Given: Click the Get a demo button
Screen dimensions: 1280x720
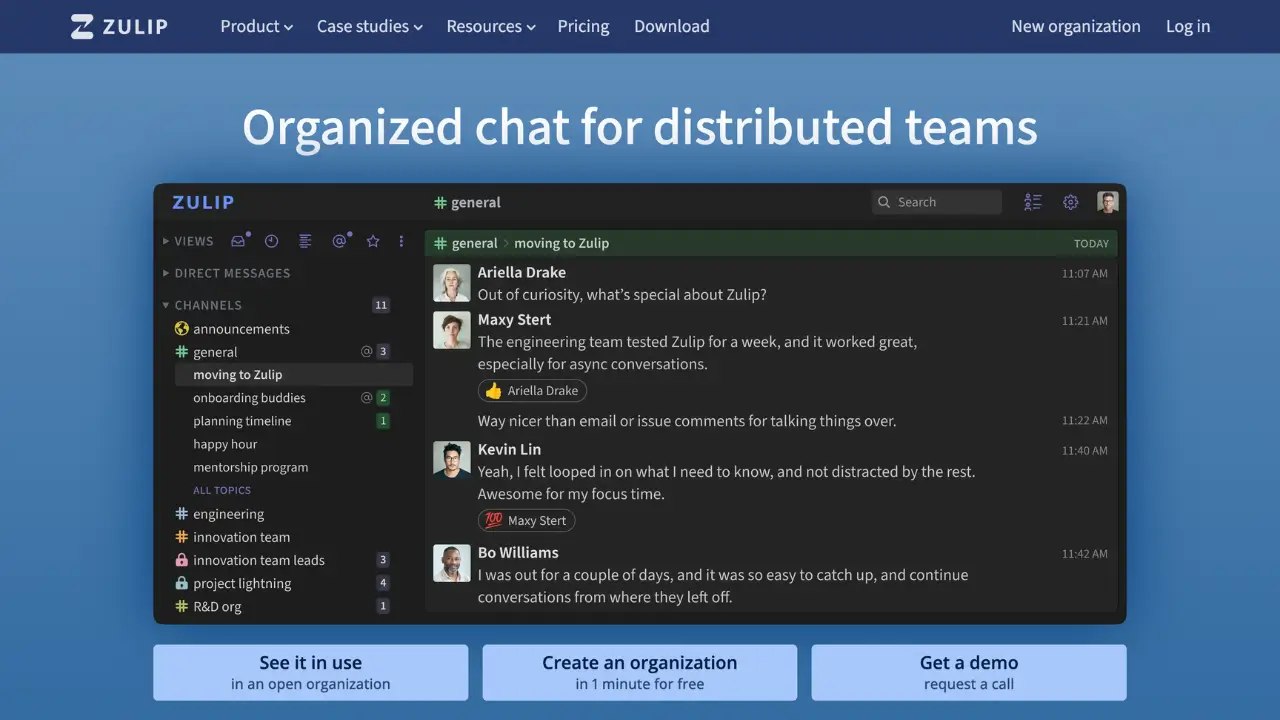Looking at the screenshot, I should click(969, 672).
